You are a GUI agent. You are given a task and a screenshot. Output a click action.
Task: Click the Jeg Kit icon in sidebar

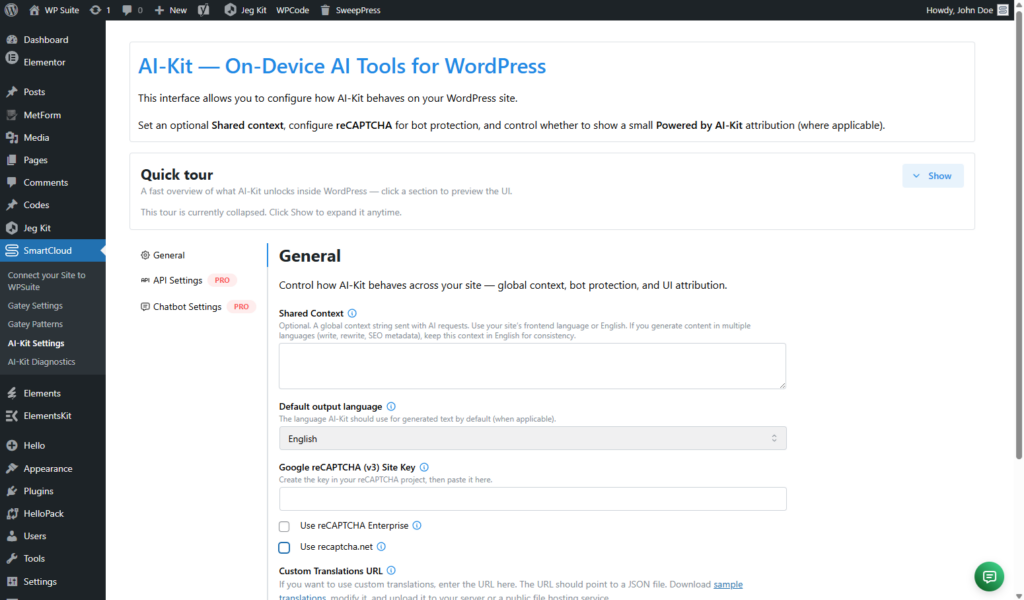(x=12, y=228)
